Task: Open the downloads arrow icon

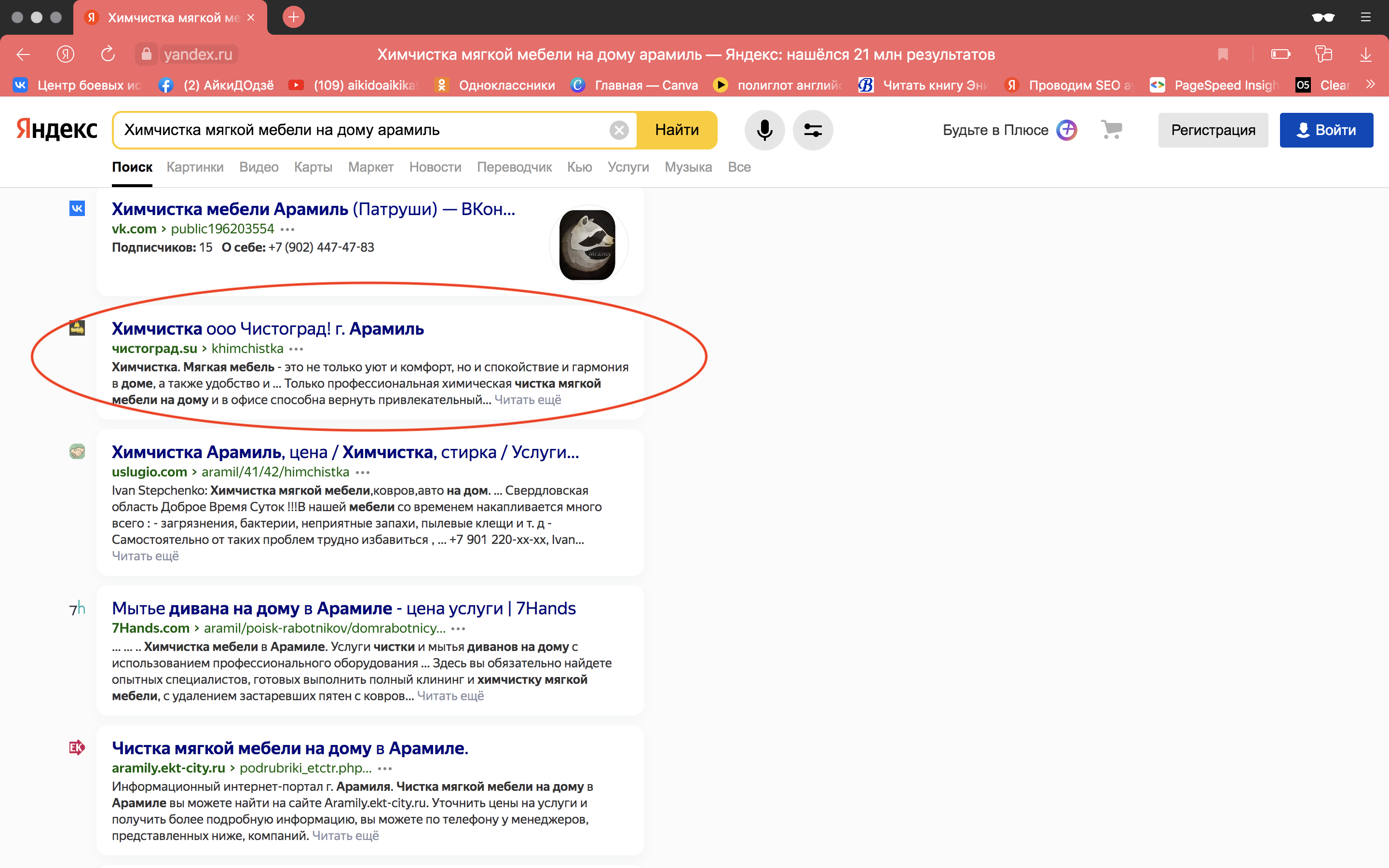Action: point(1365,54)
